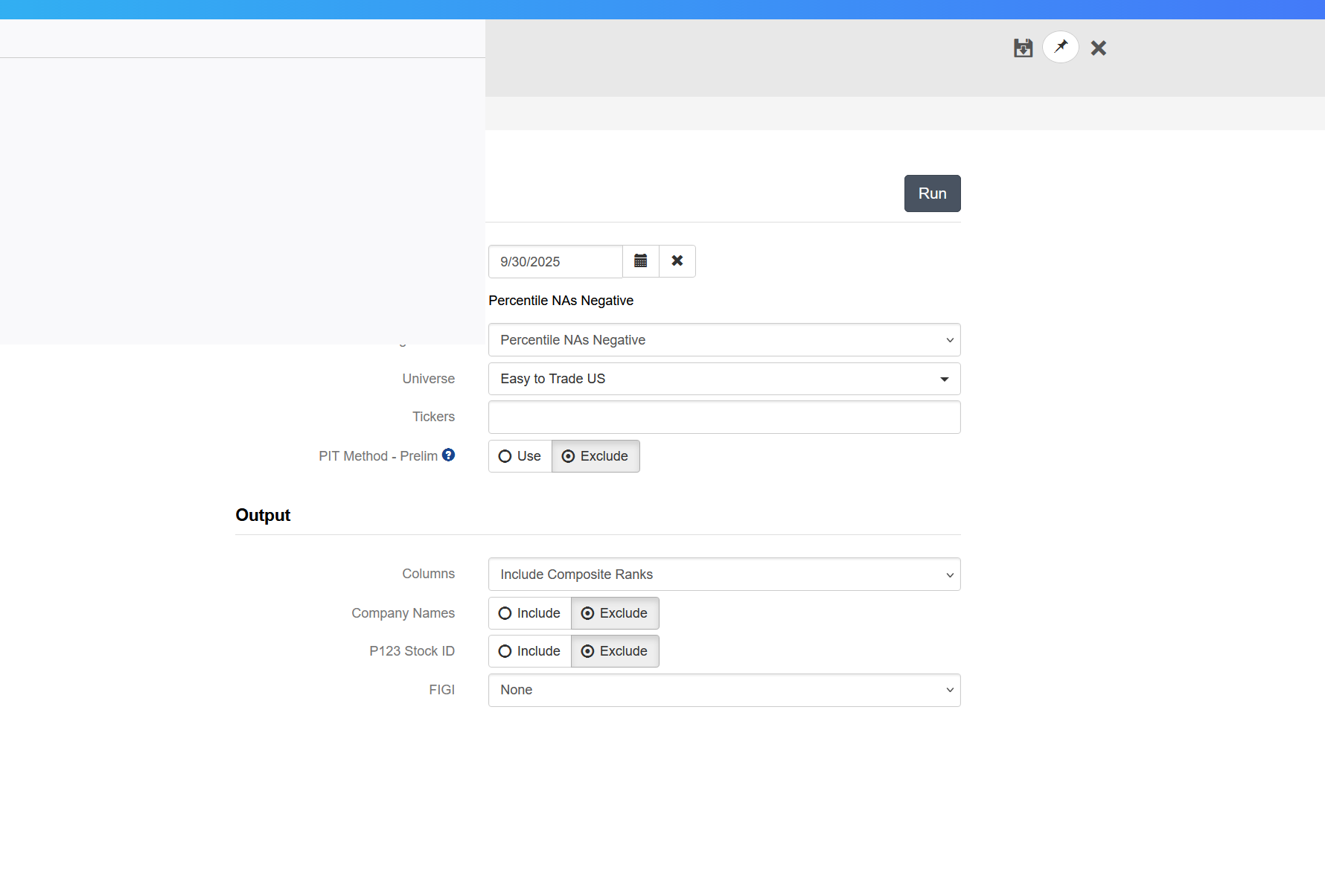
Task: Select Use for PIT Method
Action: coord(520,456)
